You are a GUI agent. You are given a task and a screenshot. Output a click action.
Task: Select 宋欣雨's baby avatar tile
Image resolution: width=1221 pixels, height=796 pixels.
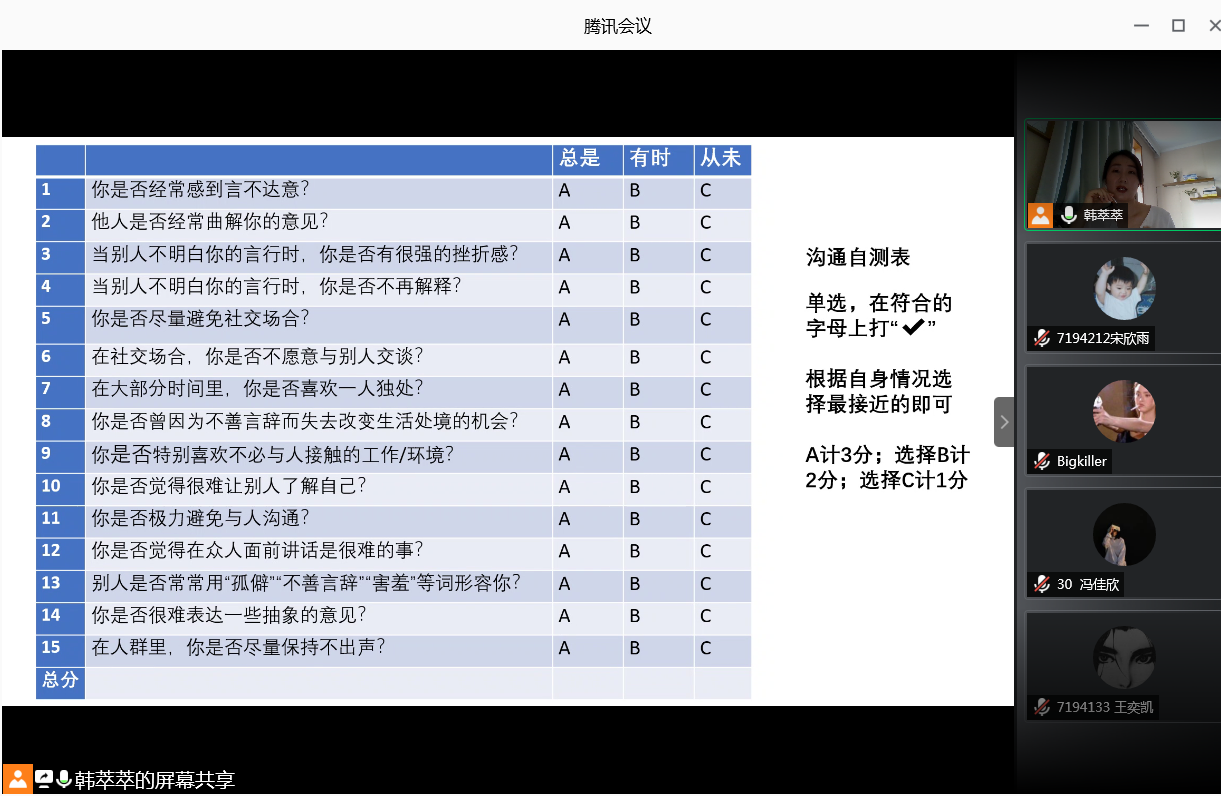pyautogui.click(x=1124, y=298)
